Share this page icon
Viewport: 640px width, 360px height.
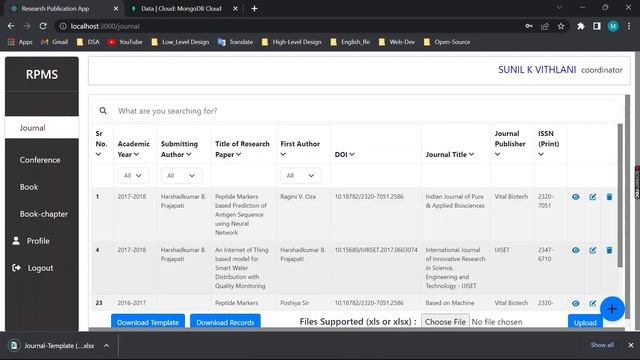[545, 26]
